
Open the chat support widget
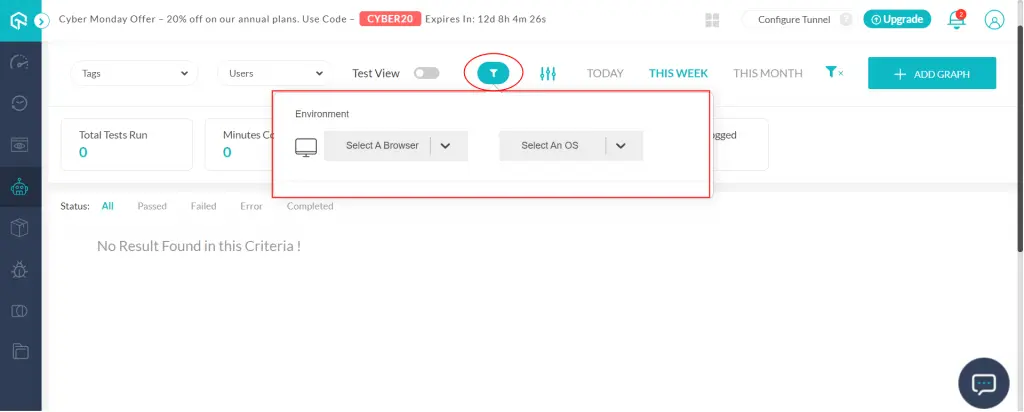(984, 384)
